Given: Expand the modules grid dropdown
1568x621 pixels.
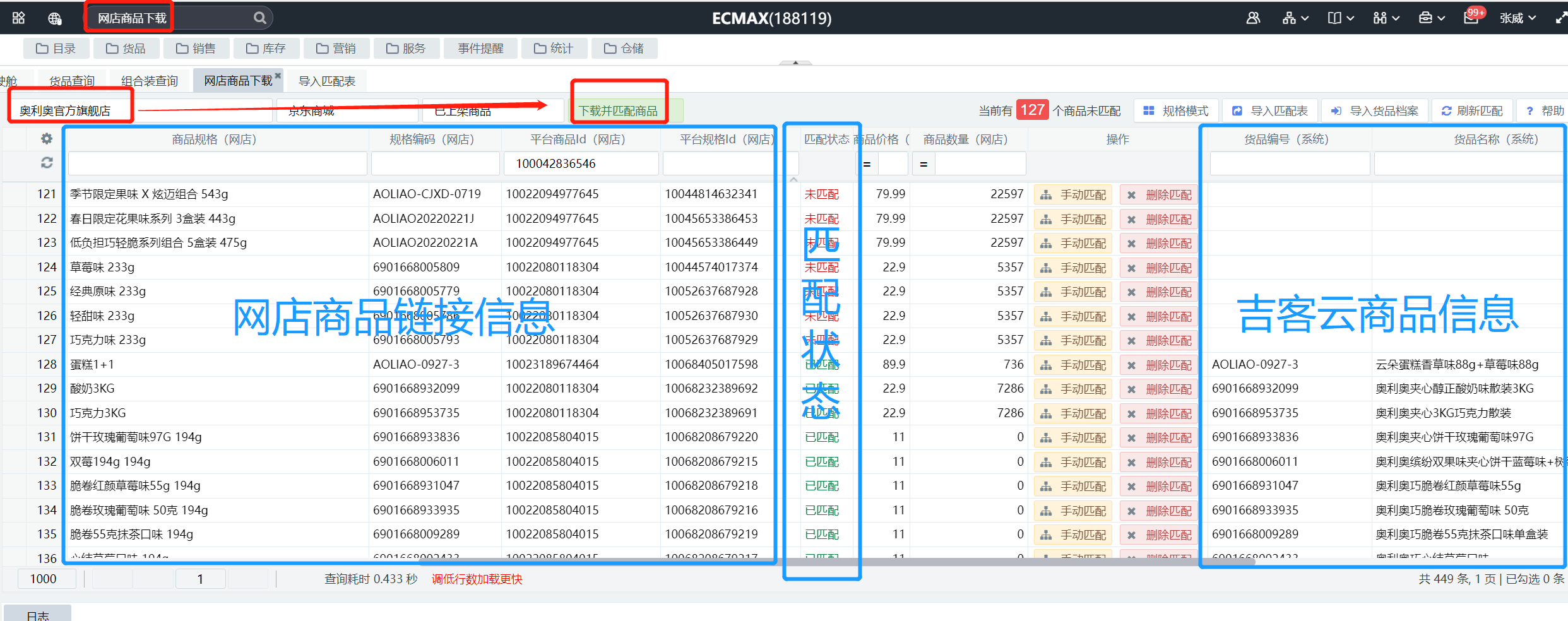Looking at the screenshot, I should (1386, 18).
